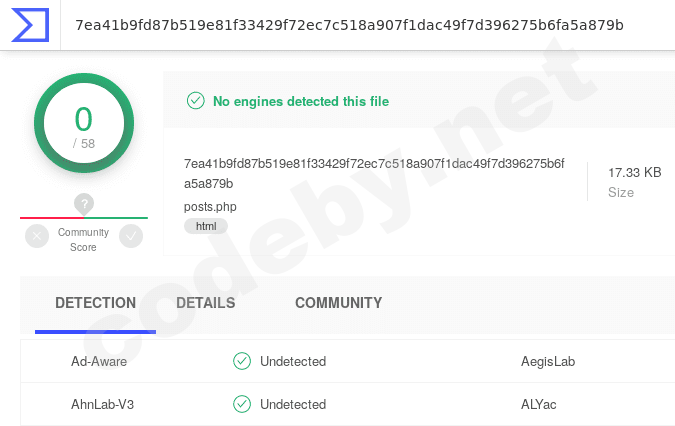Image resolution: width=675 pixels, height=426 pixels.
Task: Vote file as harmless with check icon
Action: point(131,236)
